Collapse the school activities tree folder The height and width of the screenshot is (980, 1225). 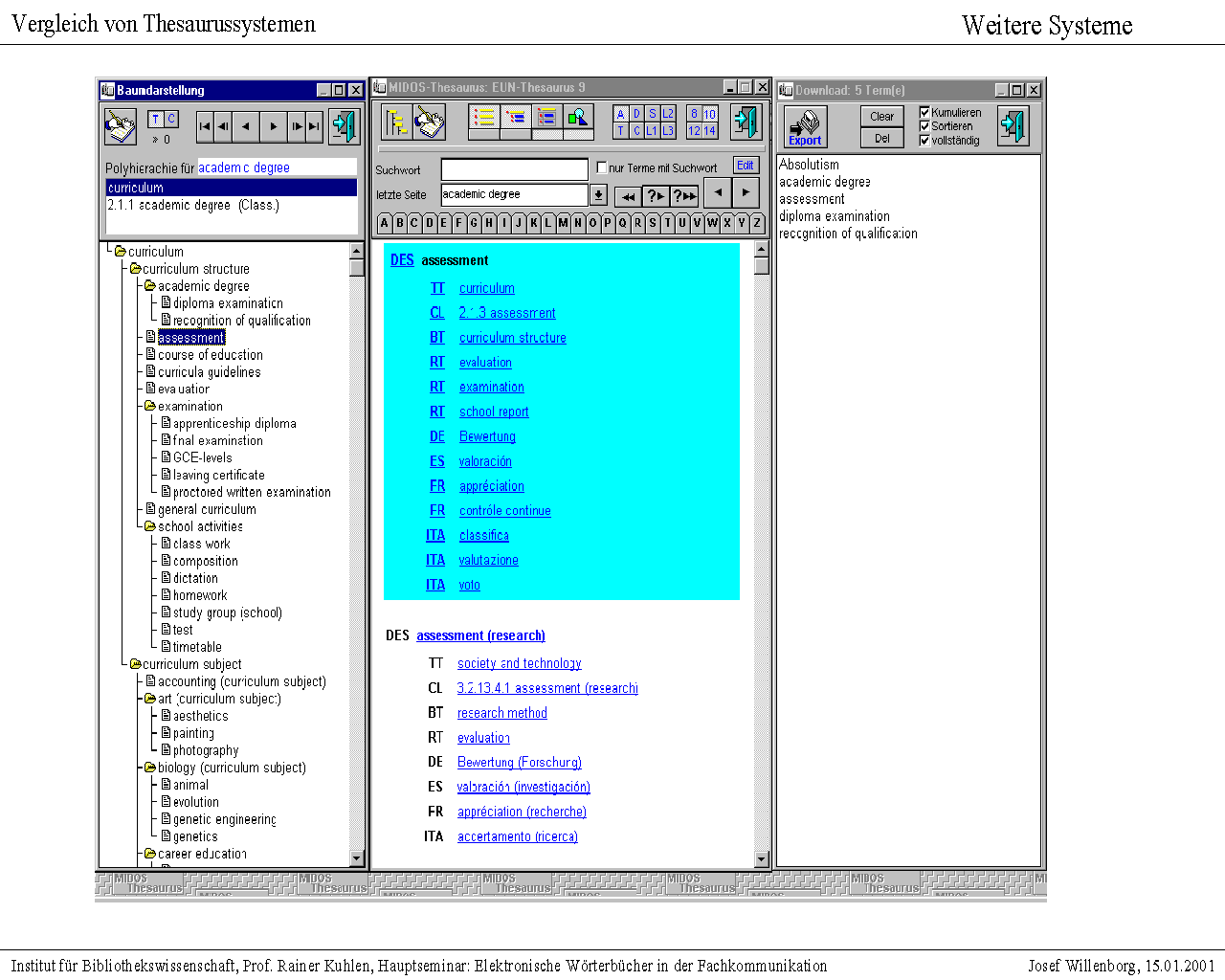tap(149, 526)
